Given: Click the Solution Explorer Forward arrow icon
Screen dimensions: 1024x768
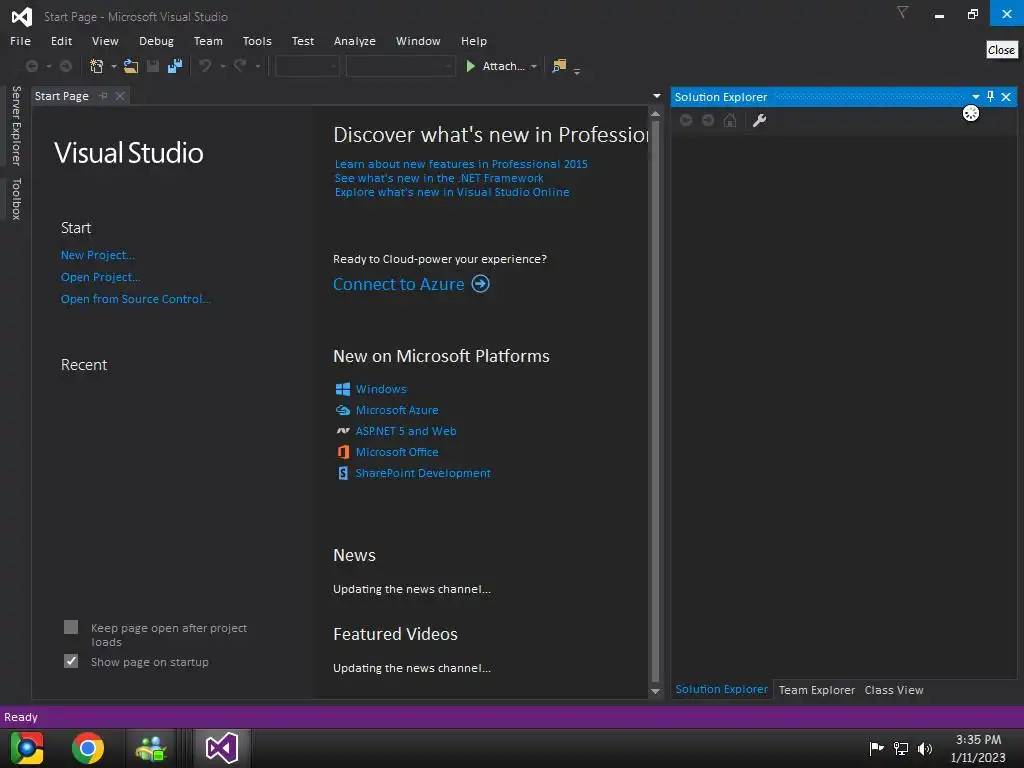Looking at the screenshot, I should click(708, 120).
